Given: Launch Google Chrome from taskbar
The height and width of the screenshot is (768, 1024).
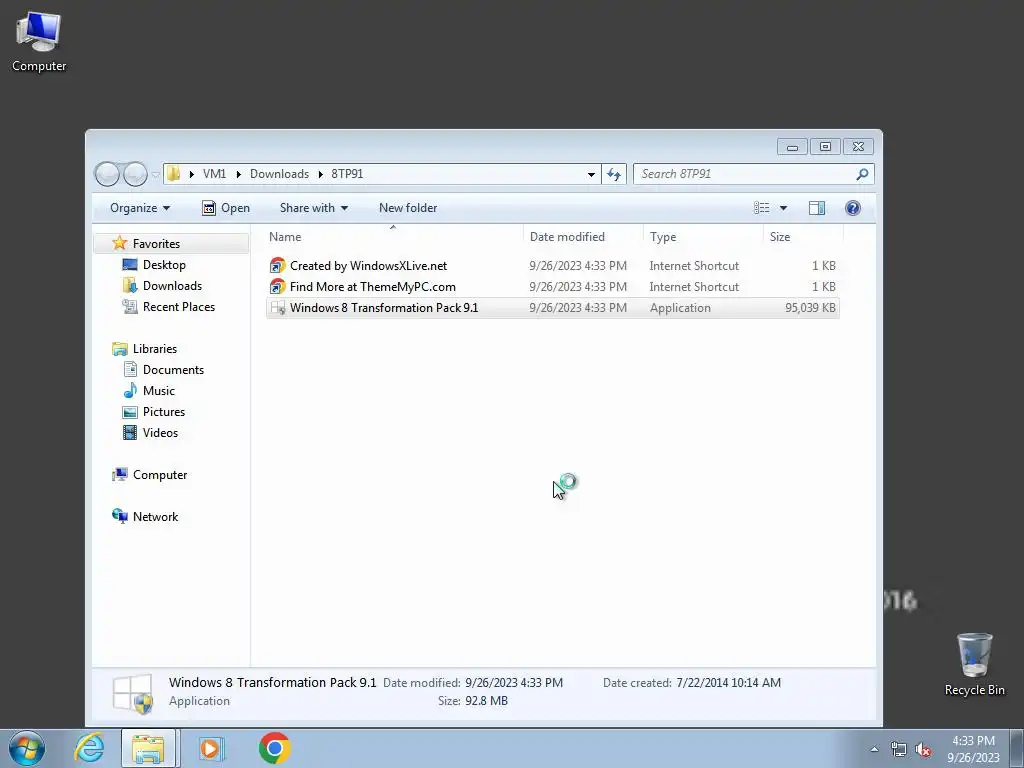Looking at the screenshot, I should 274,748.
